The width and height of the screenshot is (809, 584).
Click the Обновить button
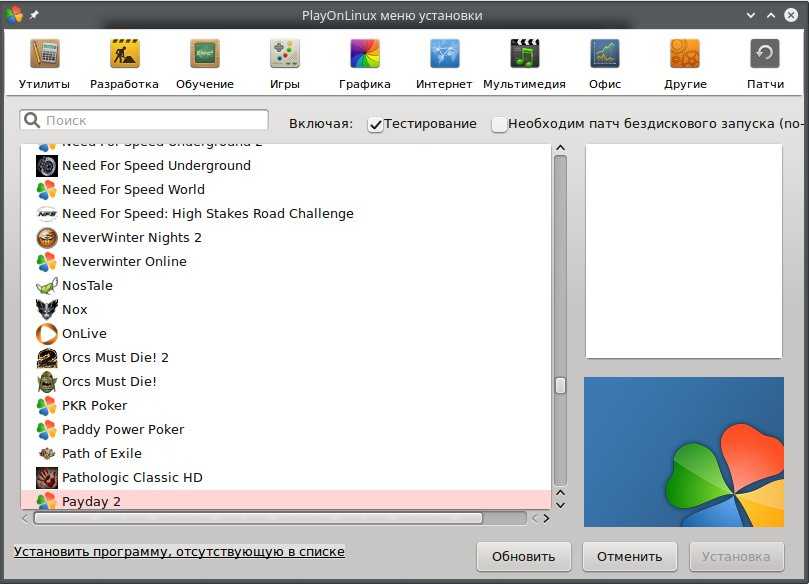pyautogui.click(x=523, y=557)
